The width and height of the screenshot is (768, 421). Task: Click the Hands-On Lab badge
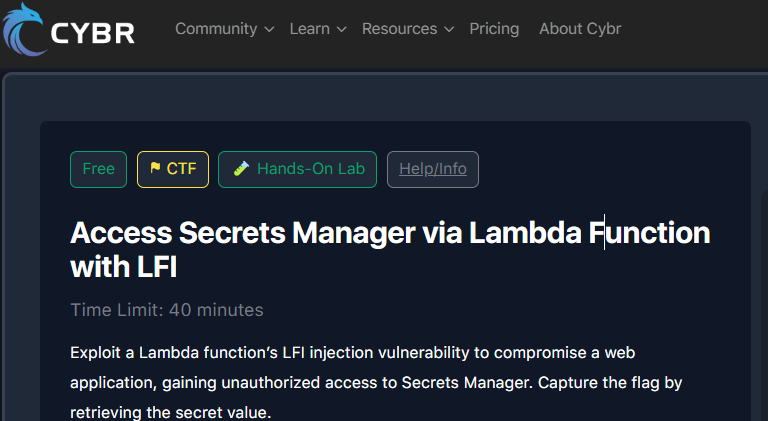click(297, 169)
